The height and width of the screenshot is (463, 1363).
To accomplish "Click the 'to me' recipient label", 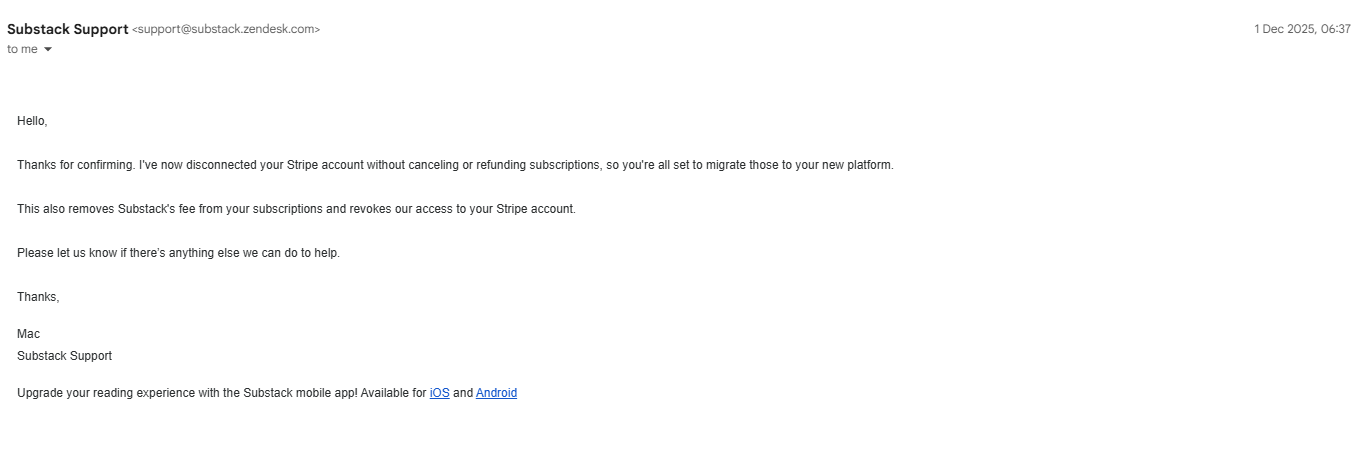I will coord(22,49).
